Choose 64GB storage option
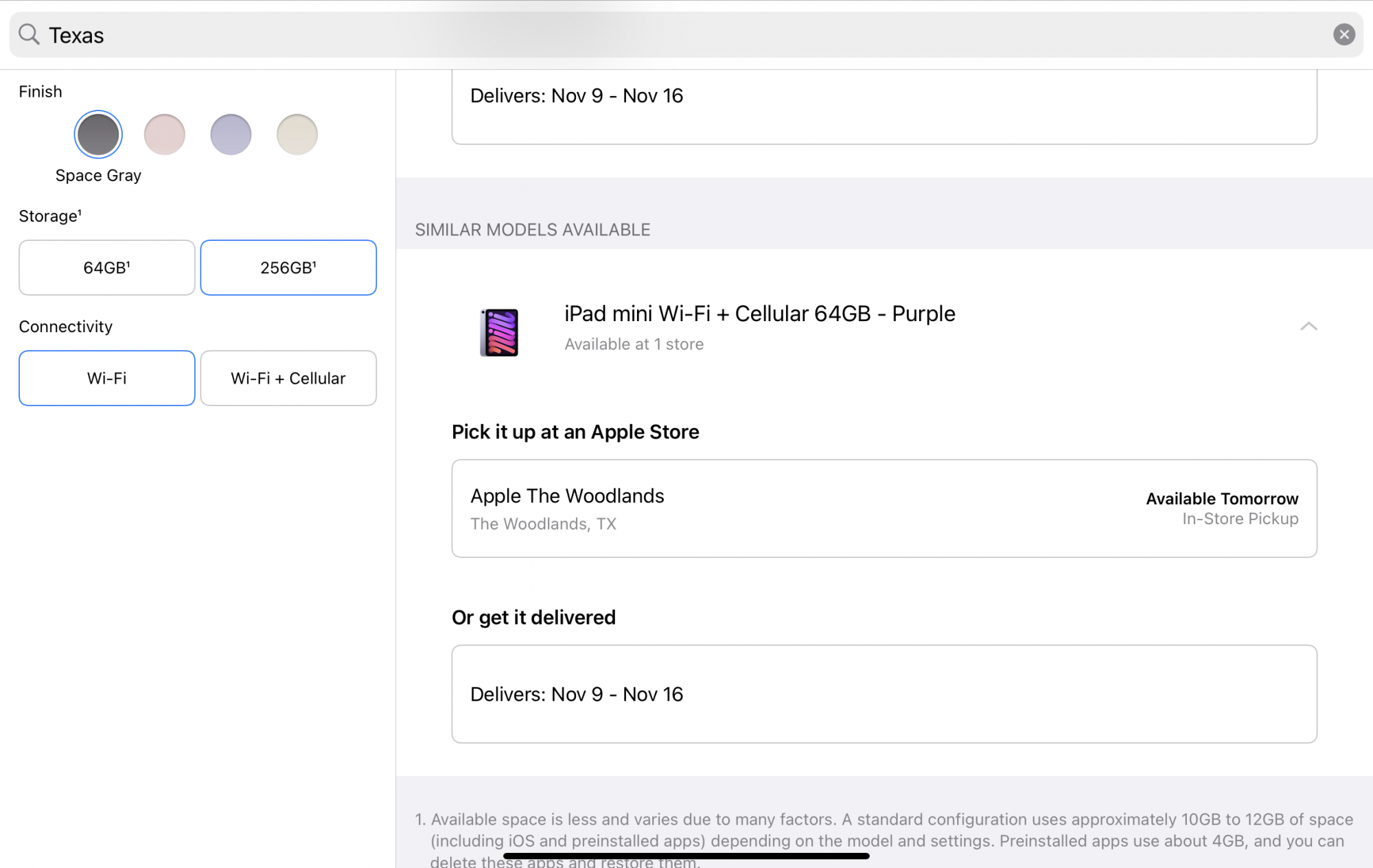 [106, 268]
